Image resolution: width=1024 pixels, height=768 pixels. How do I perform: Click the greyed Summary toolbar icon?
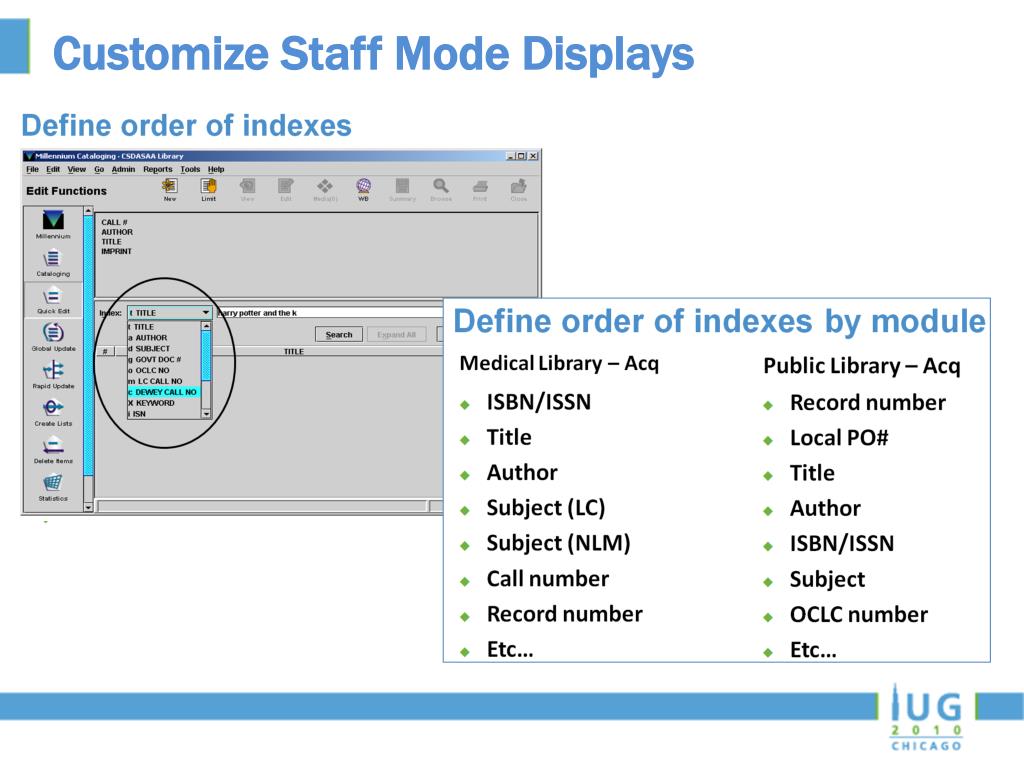[402, 189]
